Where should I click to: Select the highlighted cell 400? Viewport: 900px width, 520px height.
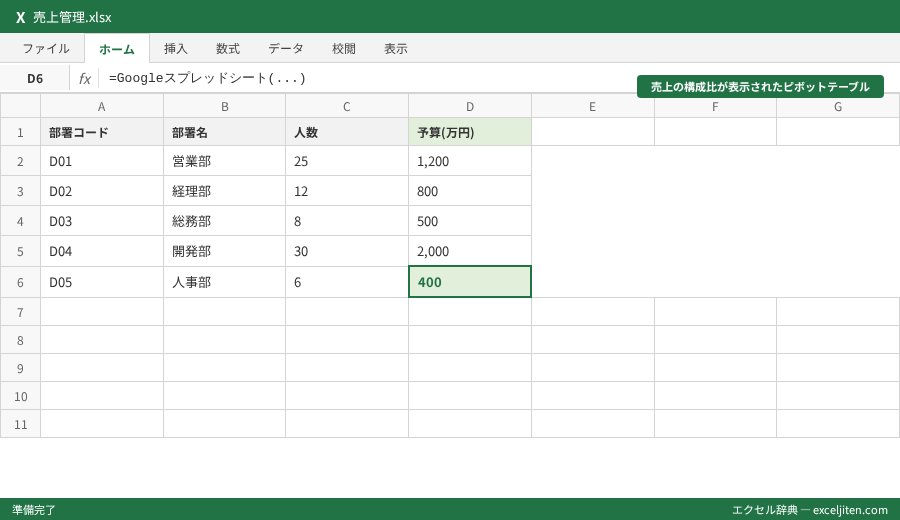[470, 282]
